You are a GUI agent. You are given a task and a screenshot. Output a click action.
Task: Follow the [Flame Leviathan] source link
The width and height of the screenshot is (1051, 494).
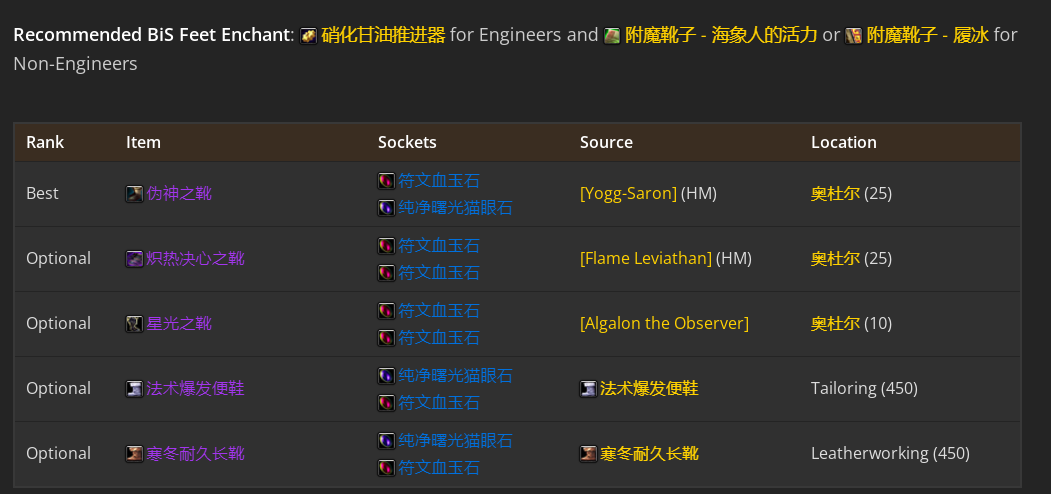[646, 259]
